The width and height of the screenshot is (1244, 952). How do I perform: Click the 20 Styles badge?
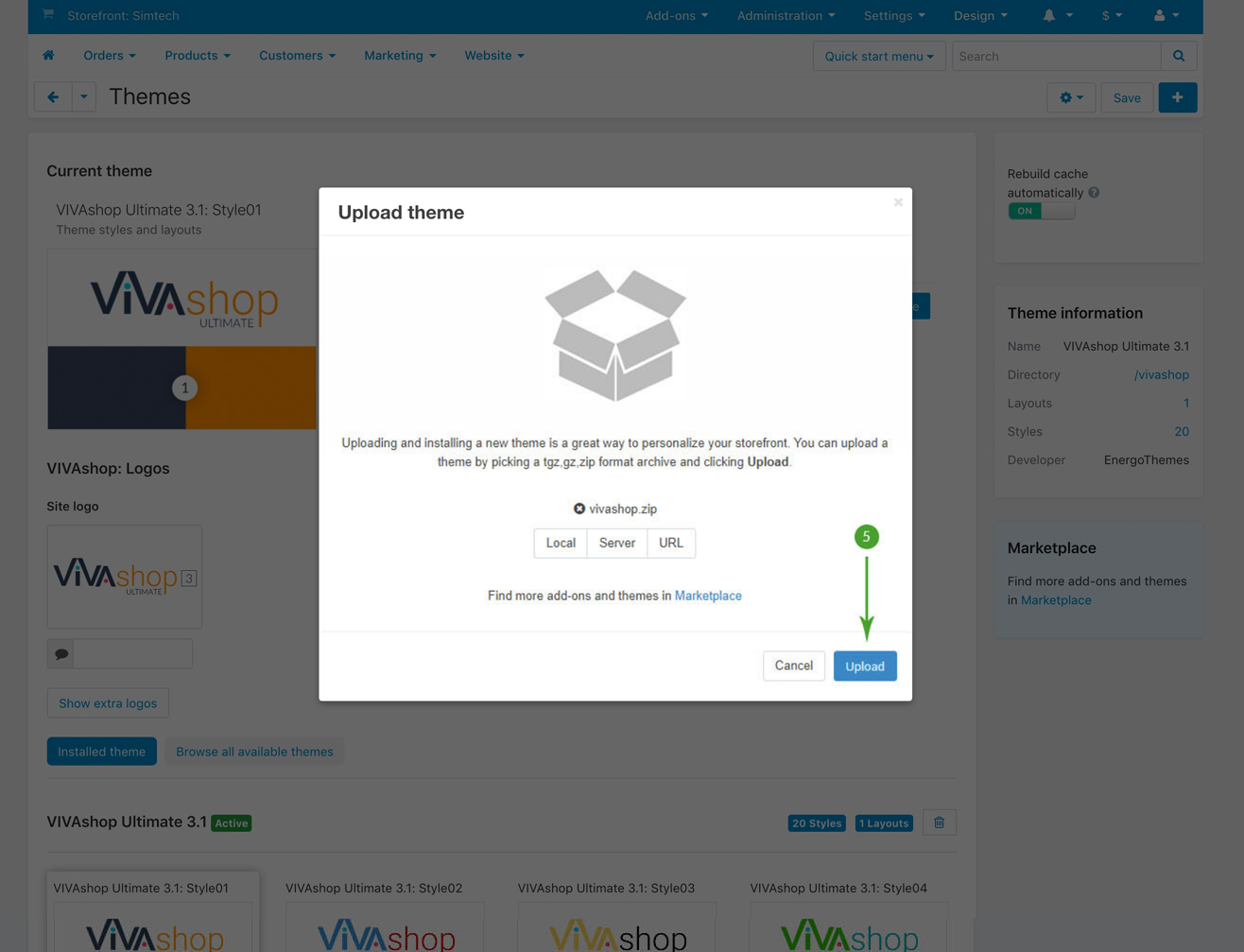coord(817,823)
